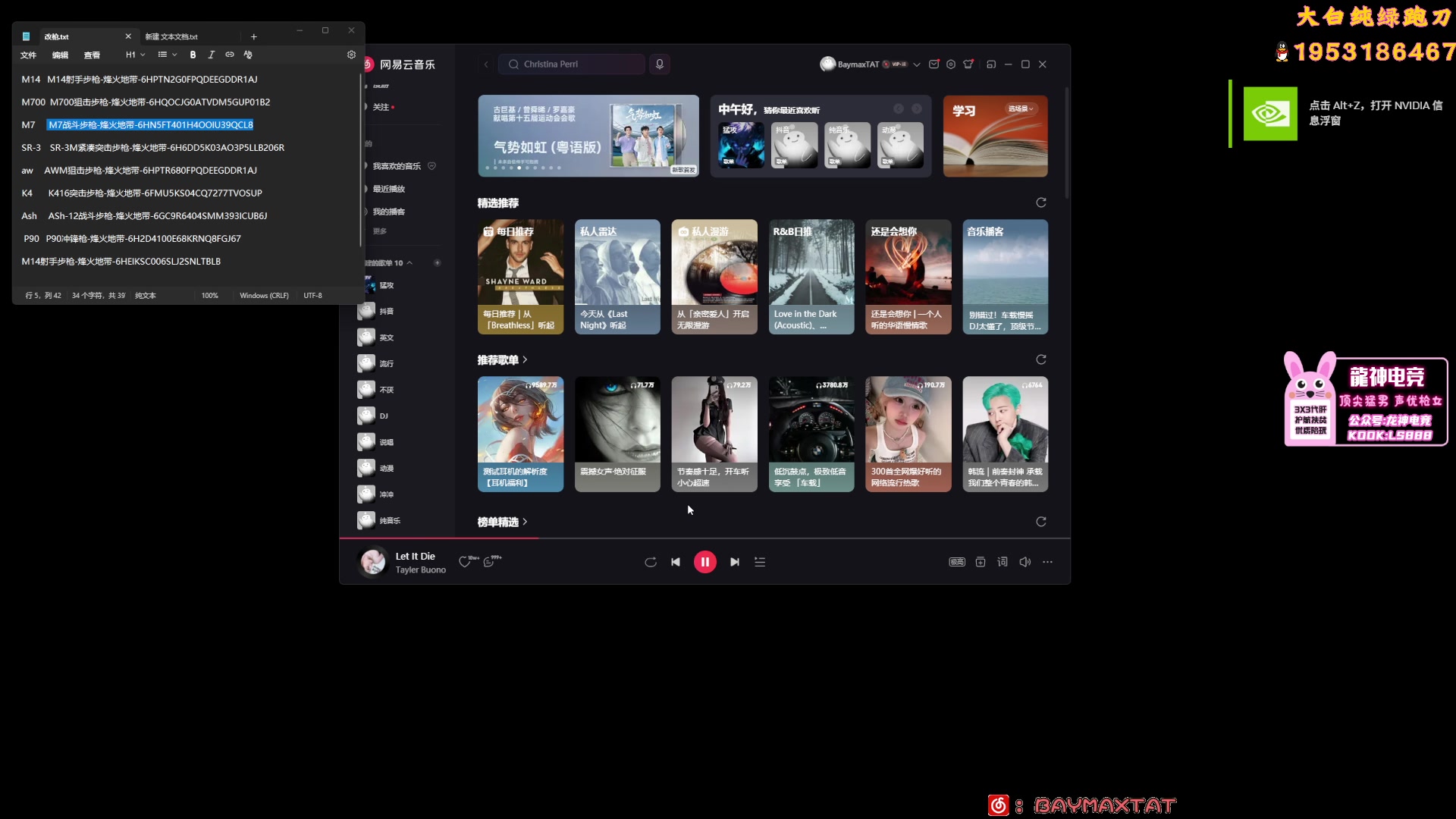Like the song Let It Die

(465, 562)
